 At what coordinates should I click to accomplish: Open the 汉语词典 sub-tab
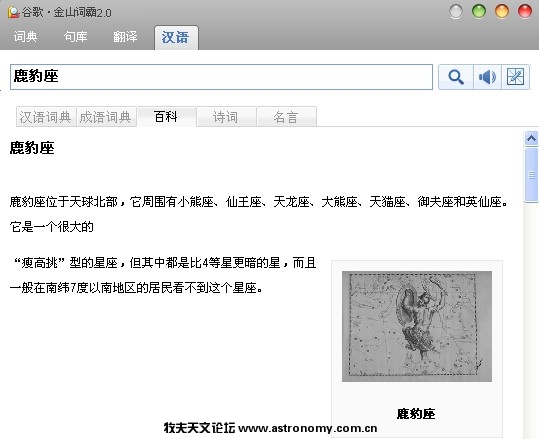point(46,117)
